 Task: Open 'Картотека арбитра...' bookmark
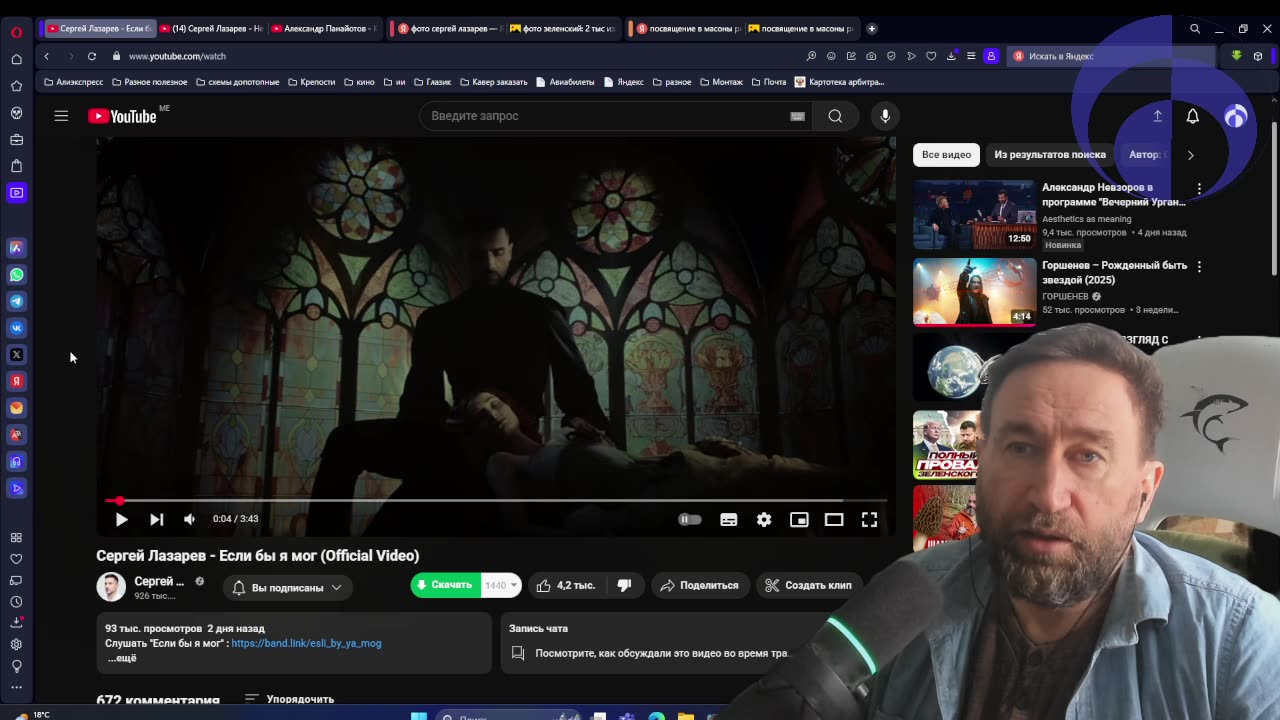839,82
